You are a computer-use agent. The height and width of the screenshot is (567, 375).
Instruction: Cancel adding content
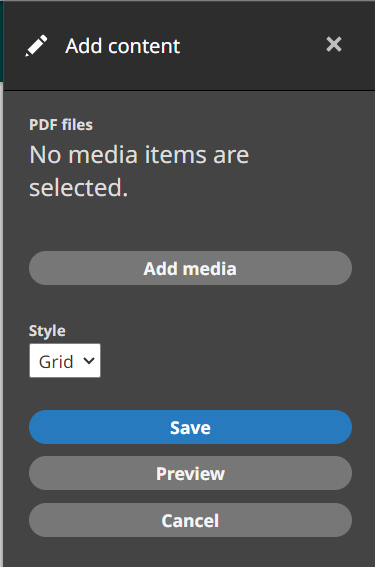[x=190, y=520]
